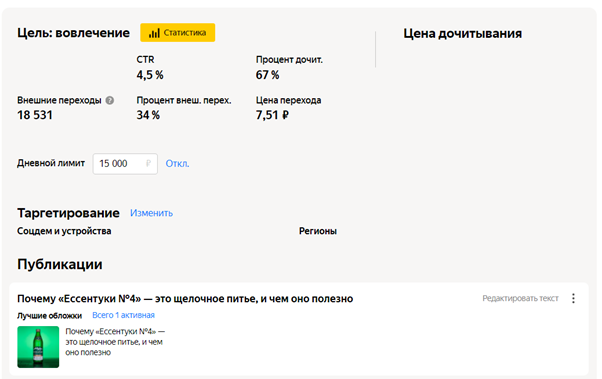Viewport: 602px width, 379px height.
Task: Click the Соцдем и устройства section
Action: click(x=64, y=231)
